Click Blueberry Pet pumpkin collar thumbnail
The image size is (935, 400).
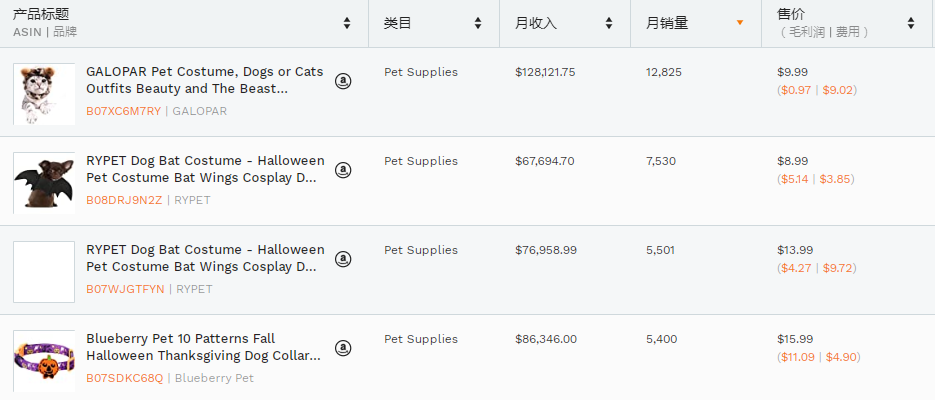[44, 361]
